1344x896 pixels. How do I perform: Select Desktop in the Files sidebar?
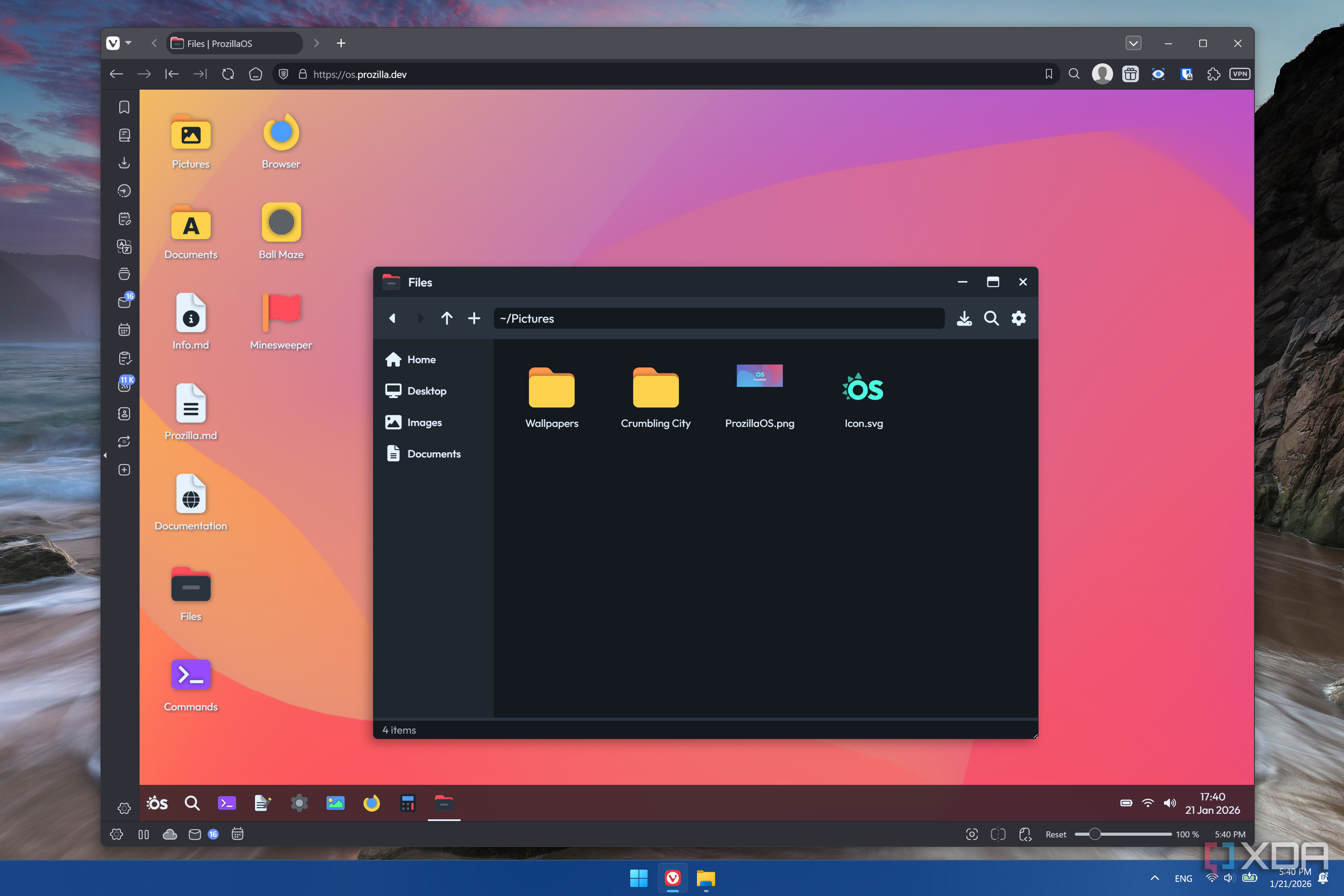click(426, 391)
